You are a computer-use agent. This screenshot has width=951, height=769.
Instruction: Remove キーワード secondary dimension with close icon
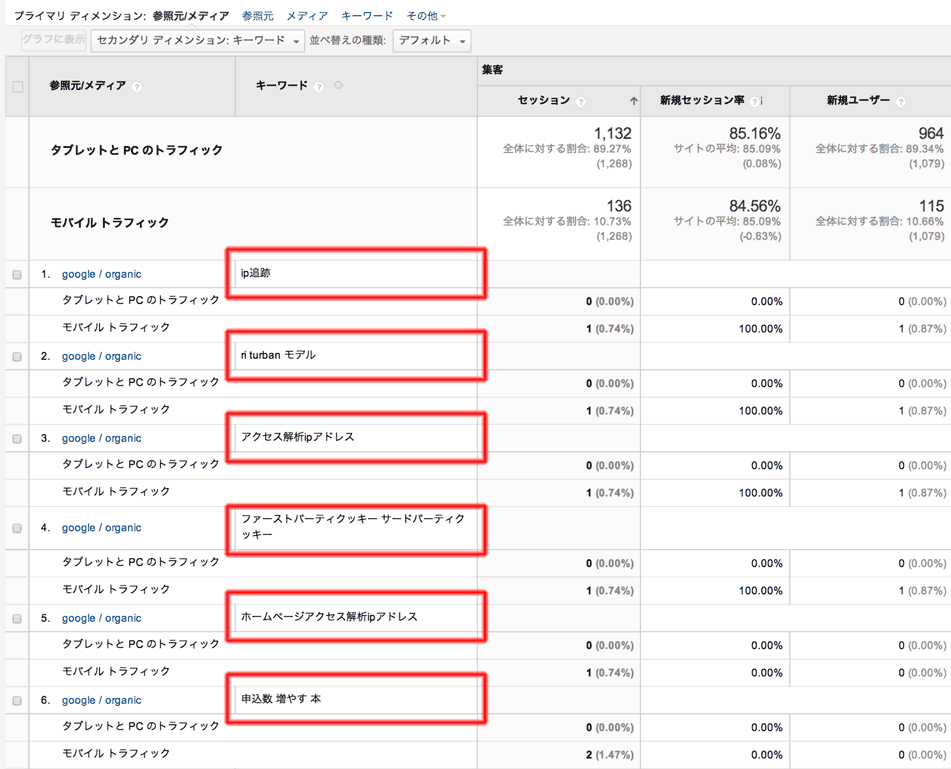tap(338, 86)
